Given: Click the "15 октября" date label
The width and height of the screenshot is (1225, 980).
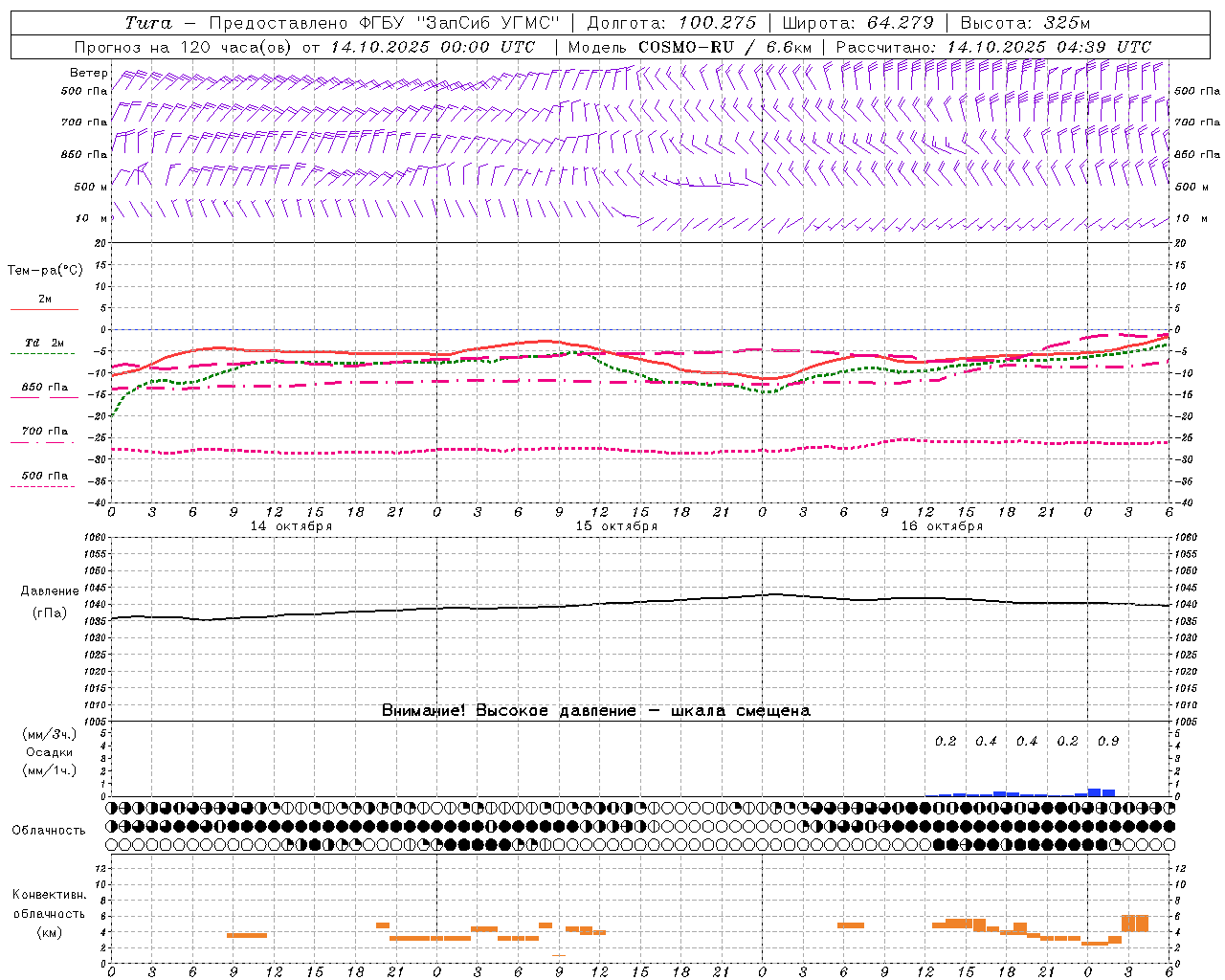Looking at the screenshot, I should coord(616,526).
